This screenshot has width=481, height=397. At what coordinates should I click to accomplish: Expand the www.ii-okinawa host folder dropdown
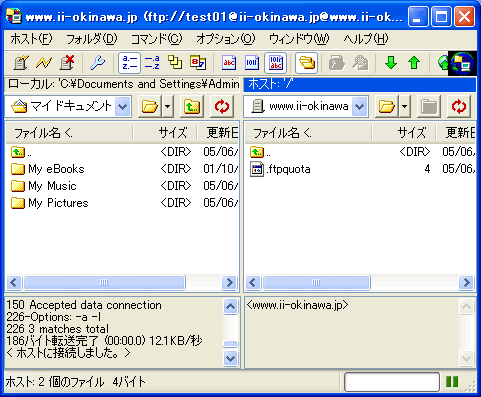pyautogui.click(x=360, y=107)
